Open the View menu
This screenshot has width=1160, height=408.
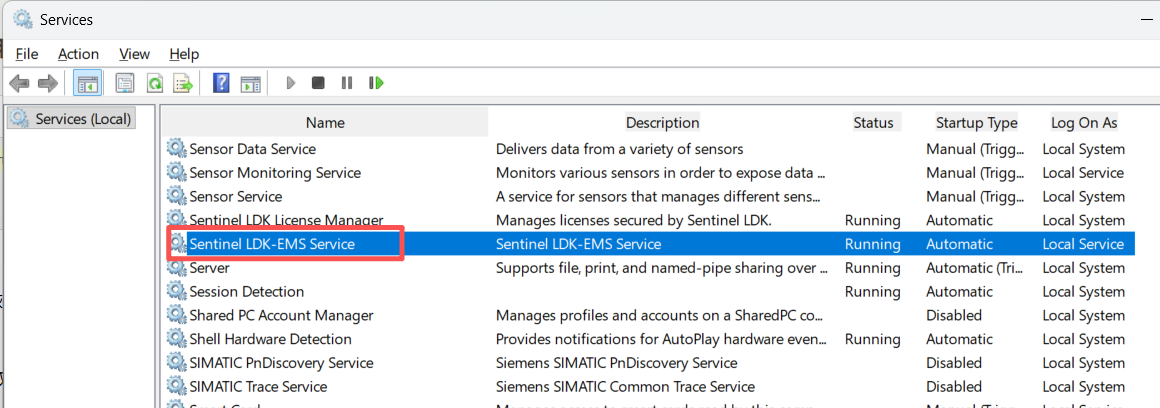[134, 54]
